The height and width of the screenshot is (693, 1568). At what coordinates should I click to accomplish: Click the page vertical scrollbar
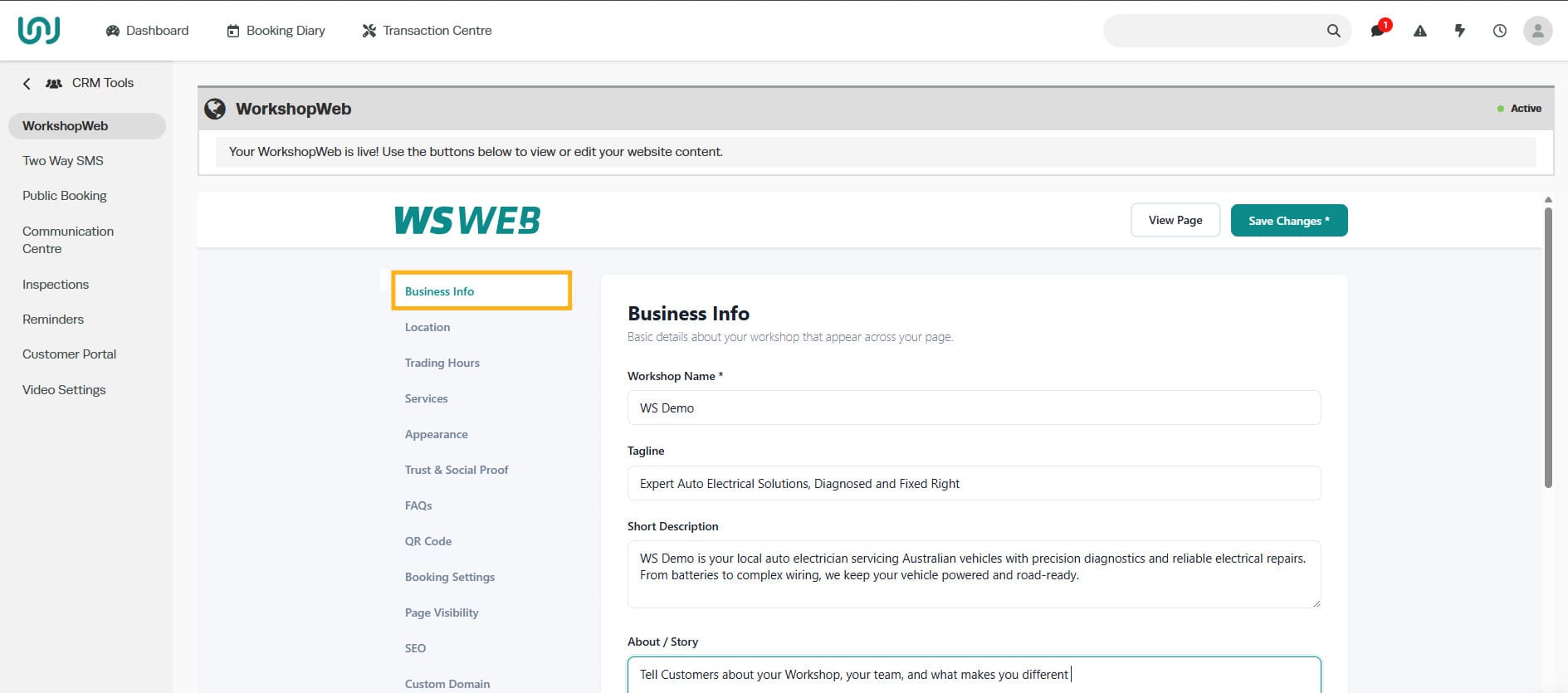pos(1548,348)
